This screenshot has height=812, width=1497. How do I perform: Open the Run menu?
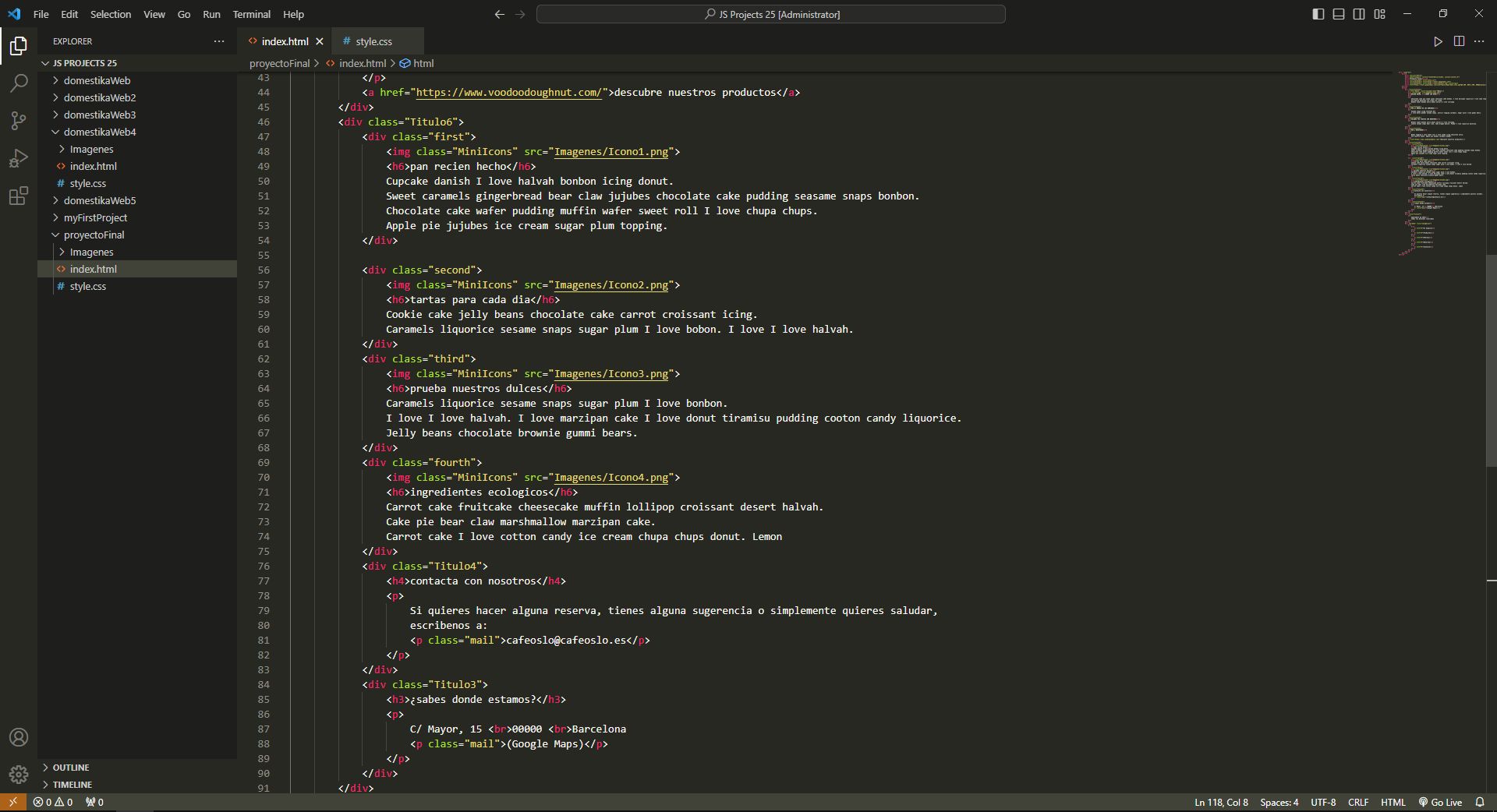coord(211,14)
